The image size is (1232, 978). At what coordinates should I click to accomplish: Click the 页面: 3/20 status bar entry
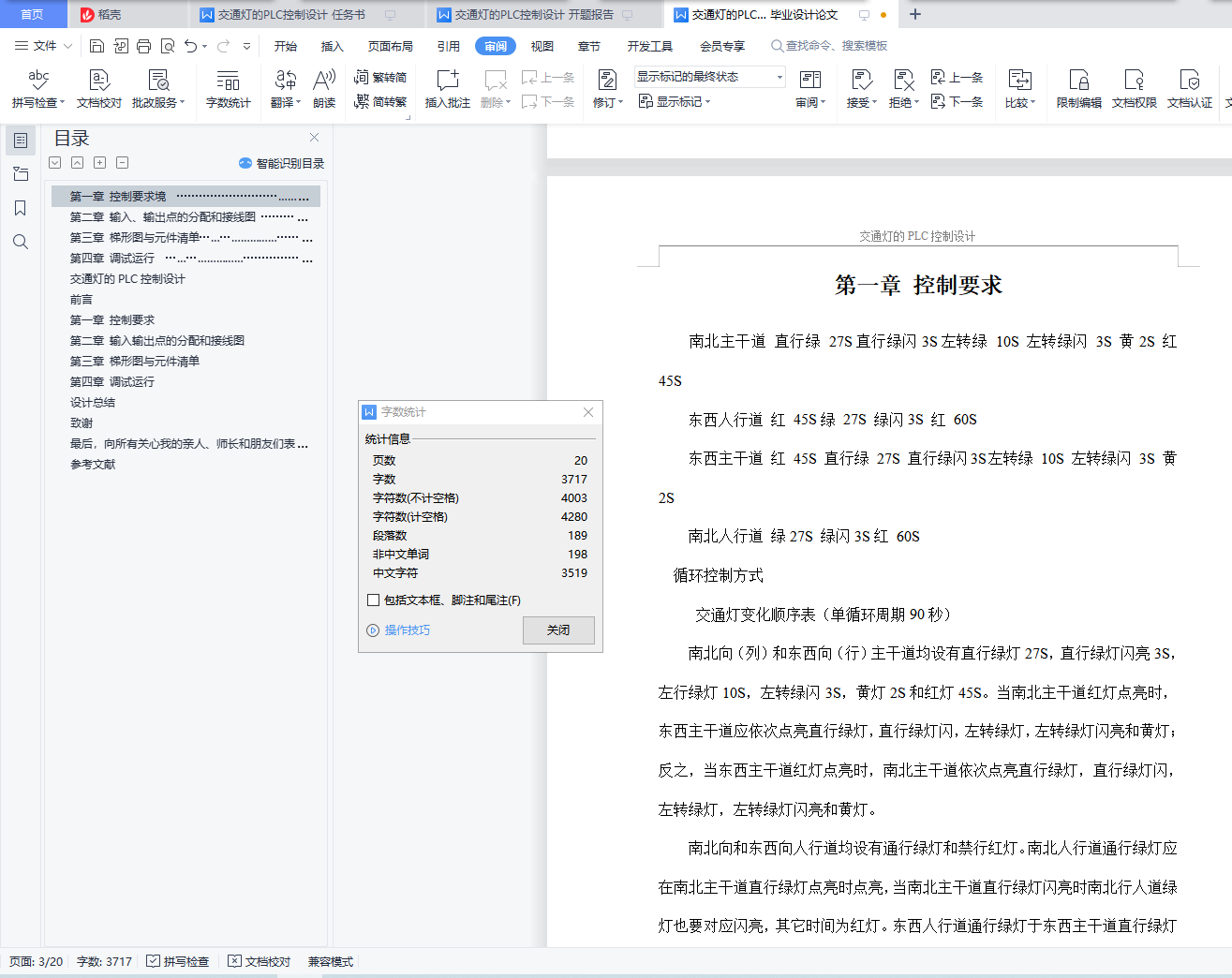[37, 961]
